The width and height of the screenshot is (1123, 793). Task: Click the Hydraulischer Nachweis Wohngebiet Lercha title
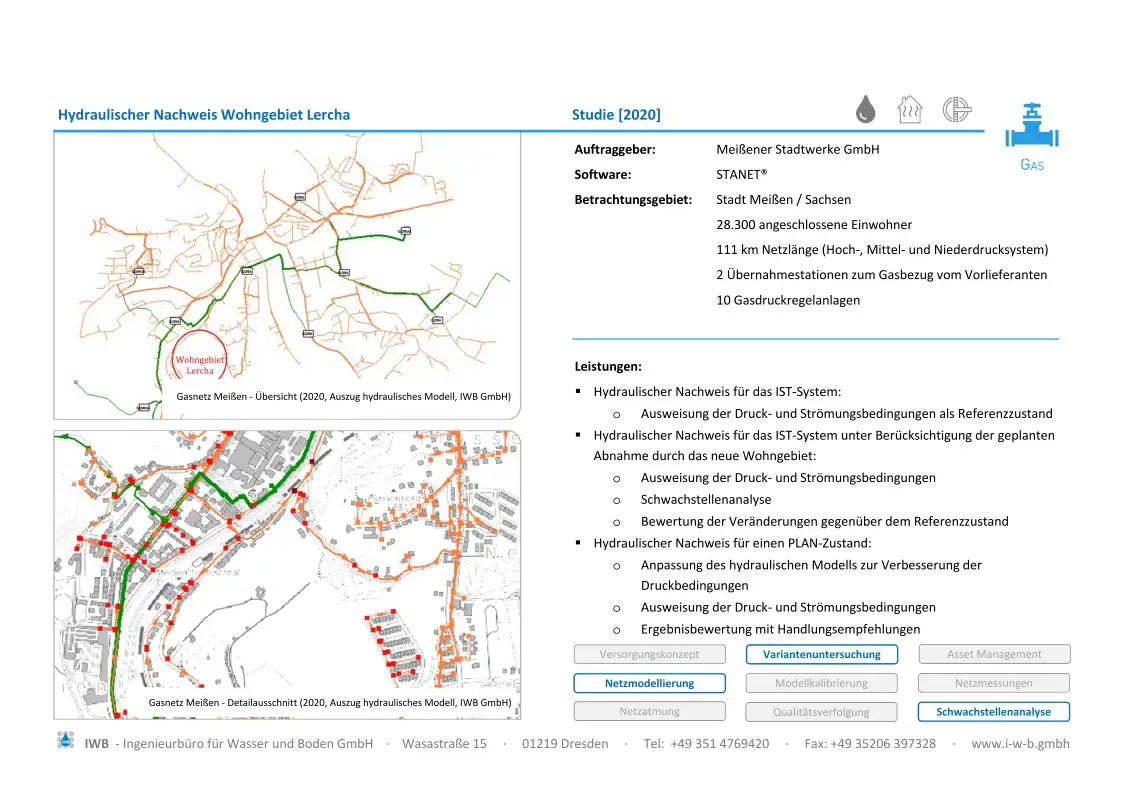pyautogui.click(x=204, y=115)
